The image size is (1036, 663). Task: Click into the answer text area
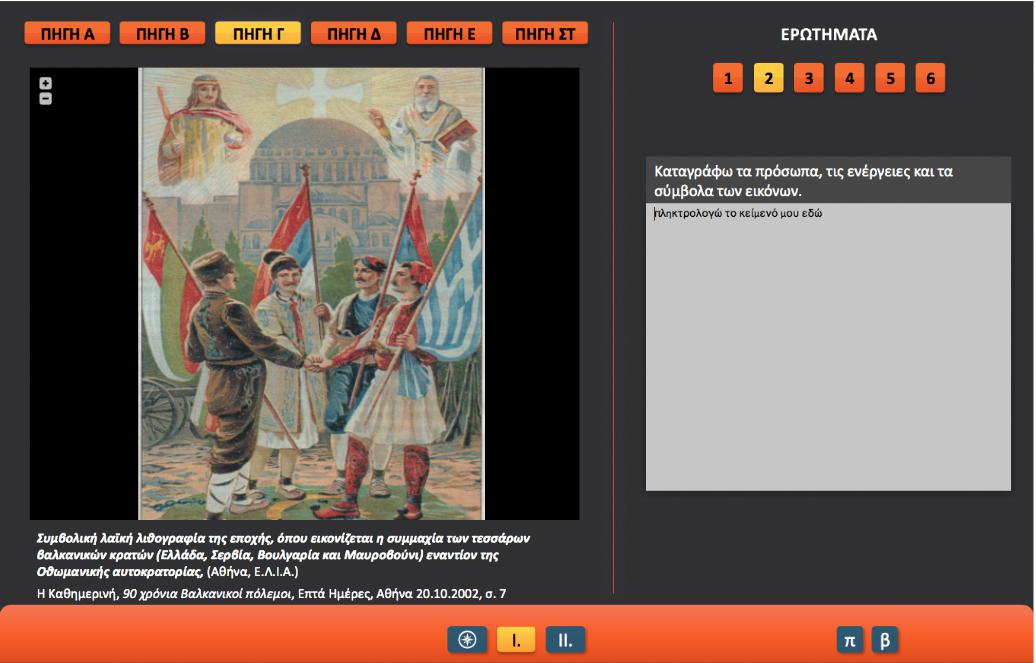[x=828, y=347]
